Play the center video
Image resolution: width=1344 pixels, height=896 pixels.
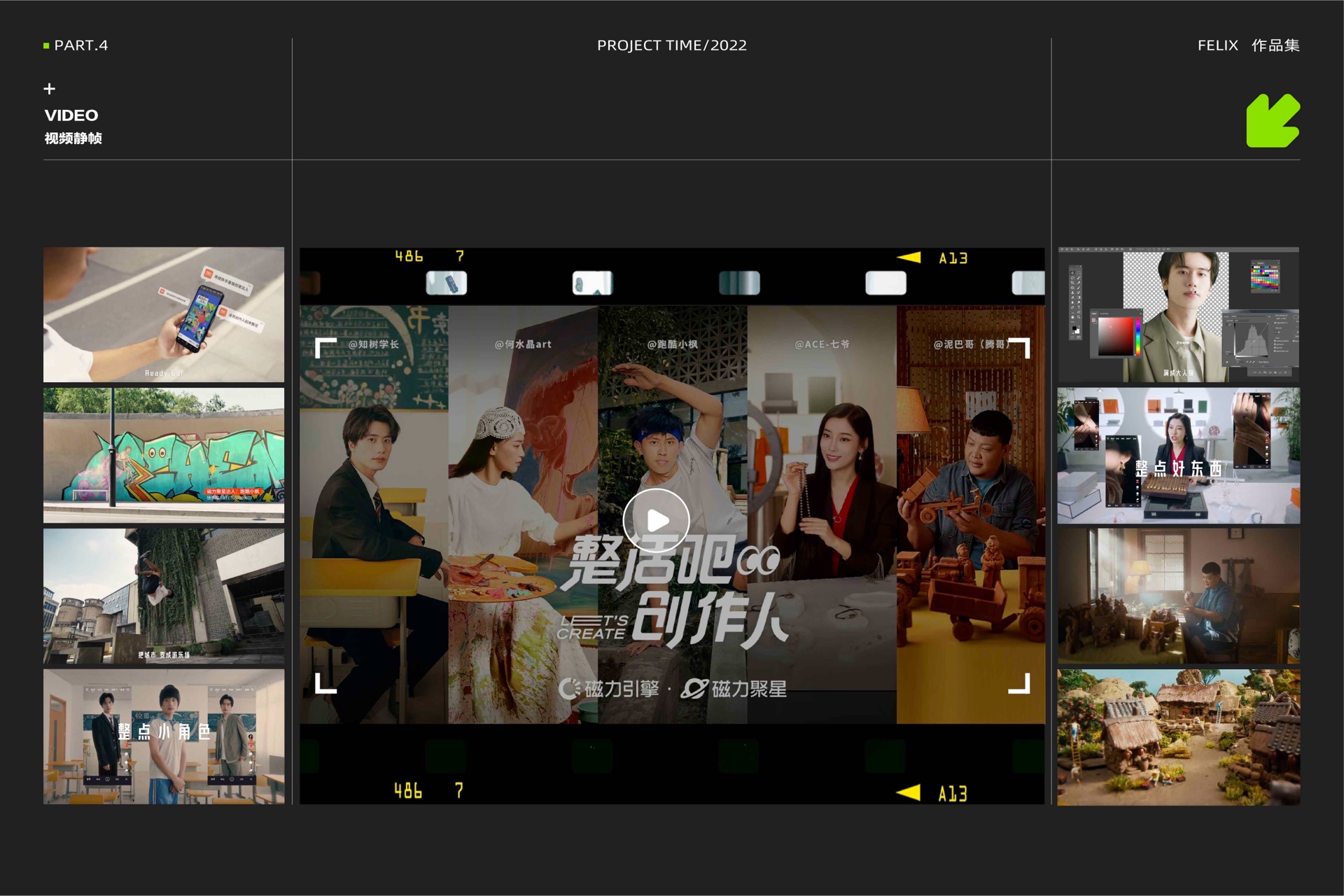coord(657,520)
